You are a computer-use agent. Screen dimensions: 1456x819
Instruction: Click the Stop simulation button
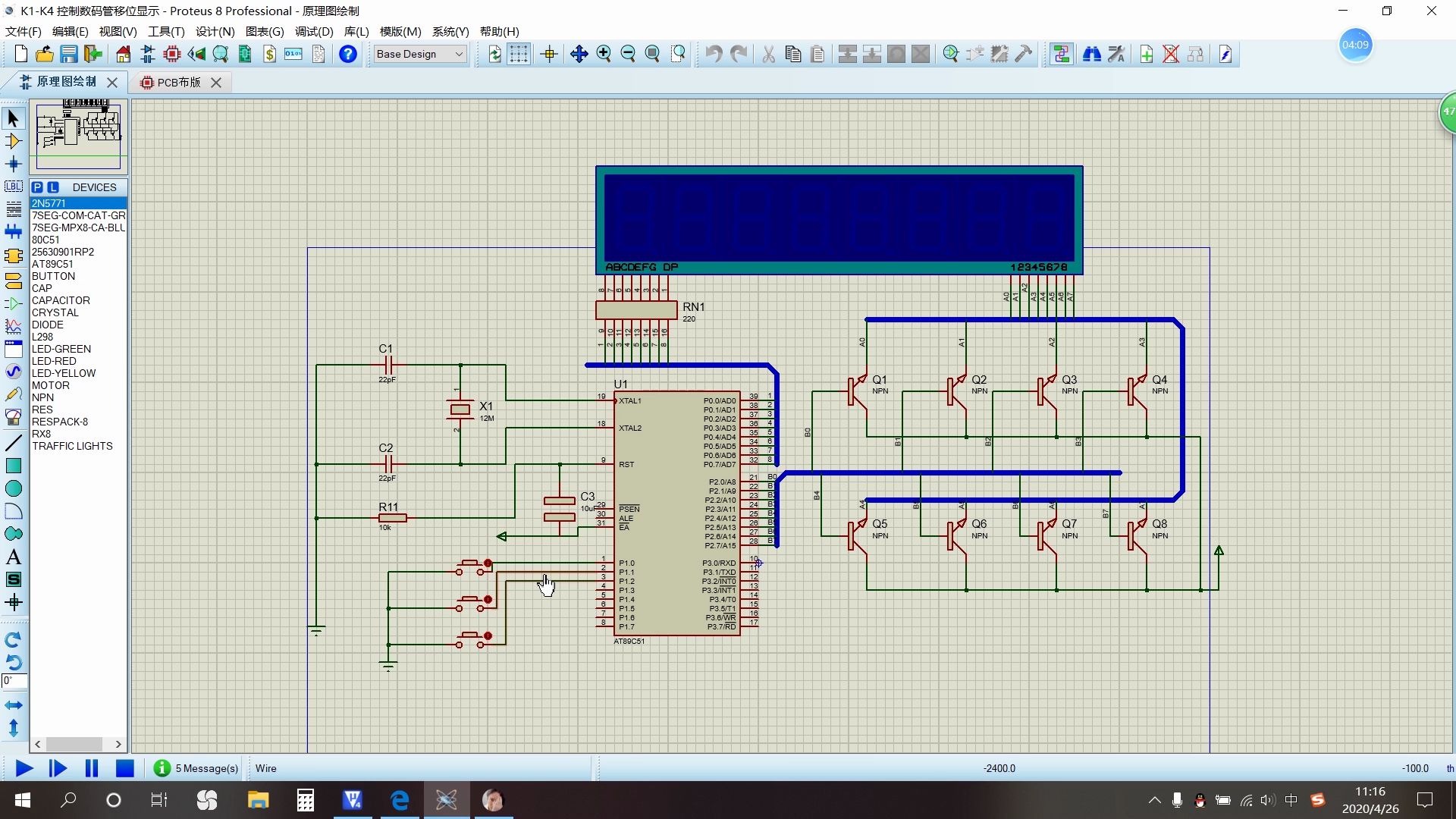coord(125,768)
